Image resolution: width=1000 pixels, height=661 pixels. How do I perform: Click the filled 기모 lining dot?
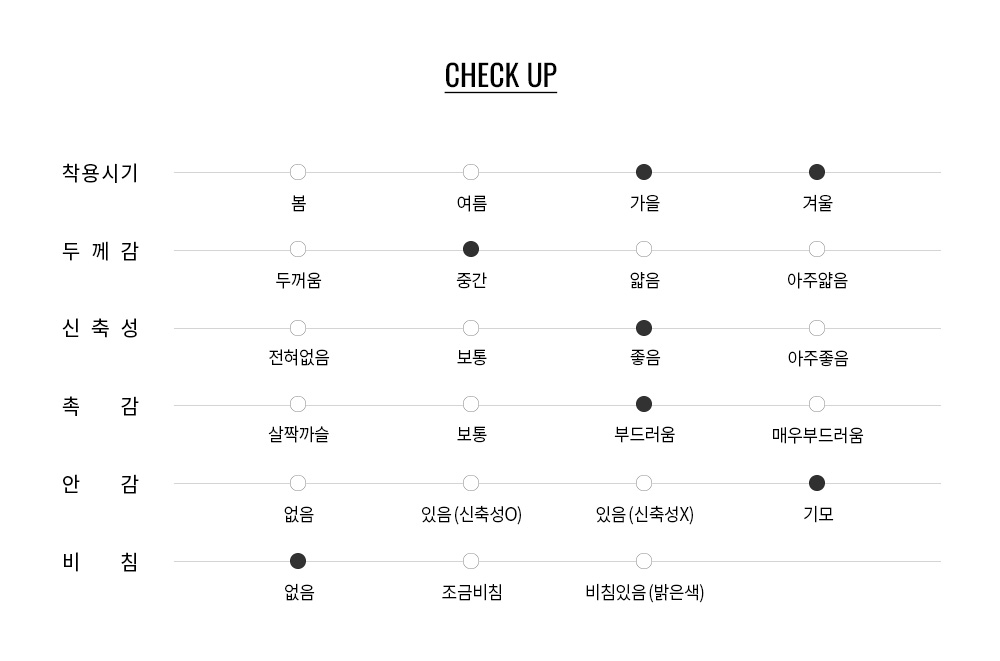pos(817,483)
